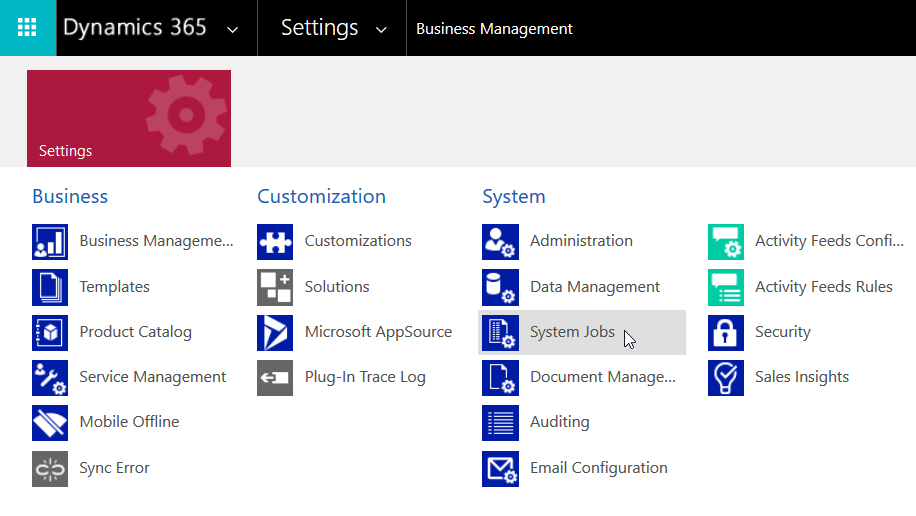Open the Plug-In Trace Log link
This screenshot has width=916, height=516.
pyautogui.click(x=365, y=377)
